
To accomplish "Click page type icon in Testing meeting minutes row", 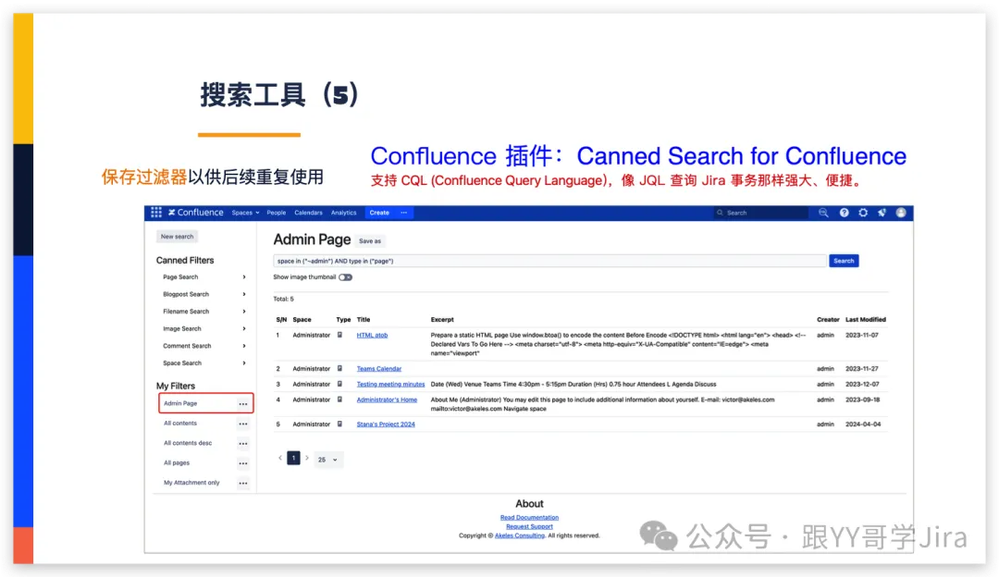I will 340,384.
